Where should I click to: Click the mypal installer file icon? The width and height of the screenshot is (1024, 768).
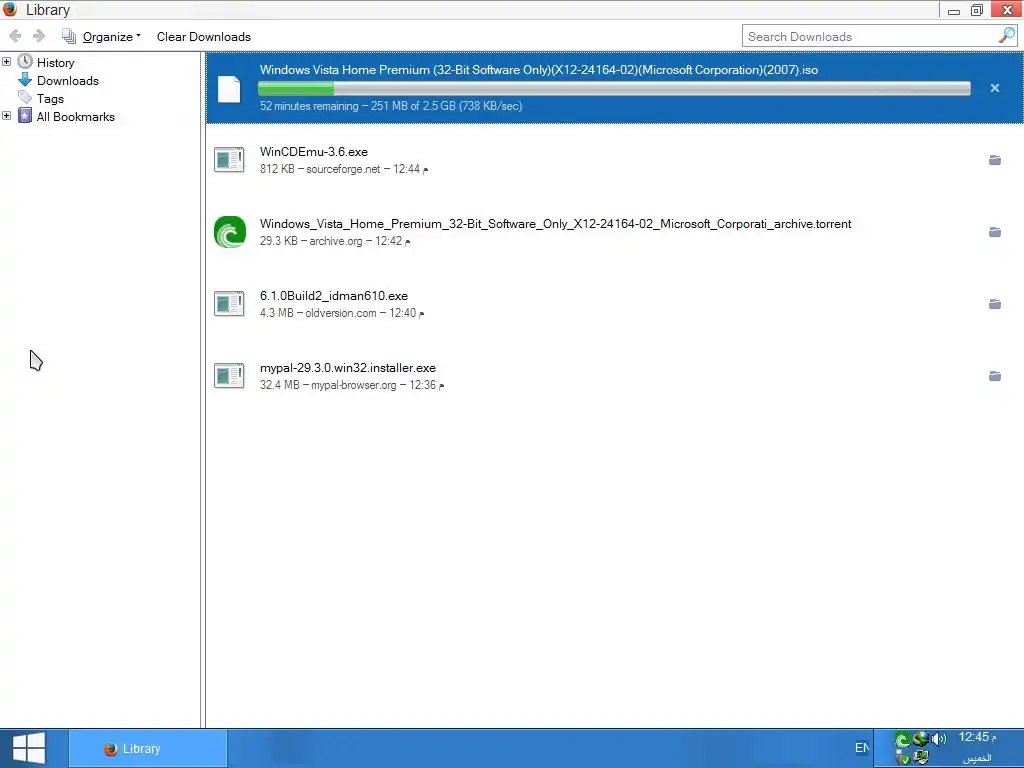229,376
